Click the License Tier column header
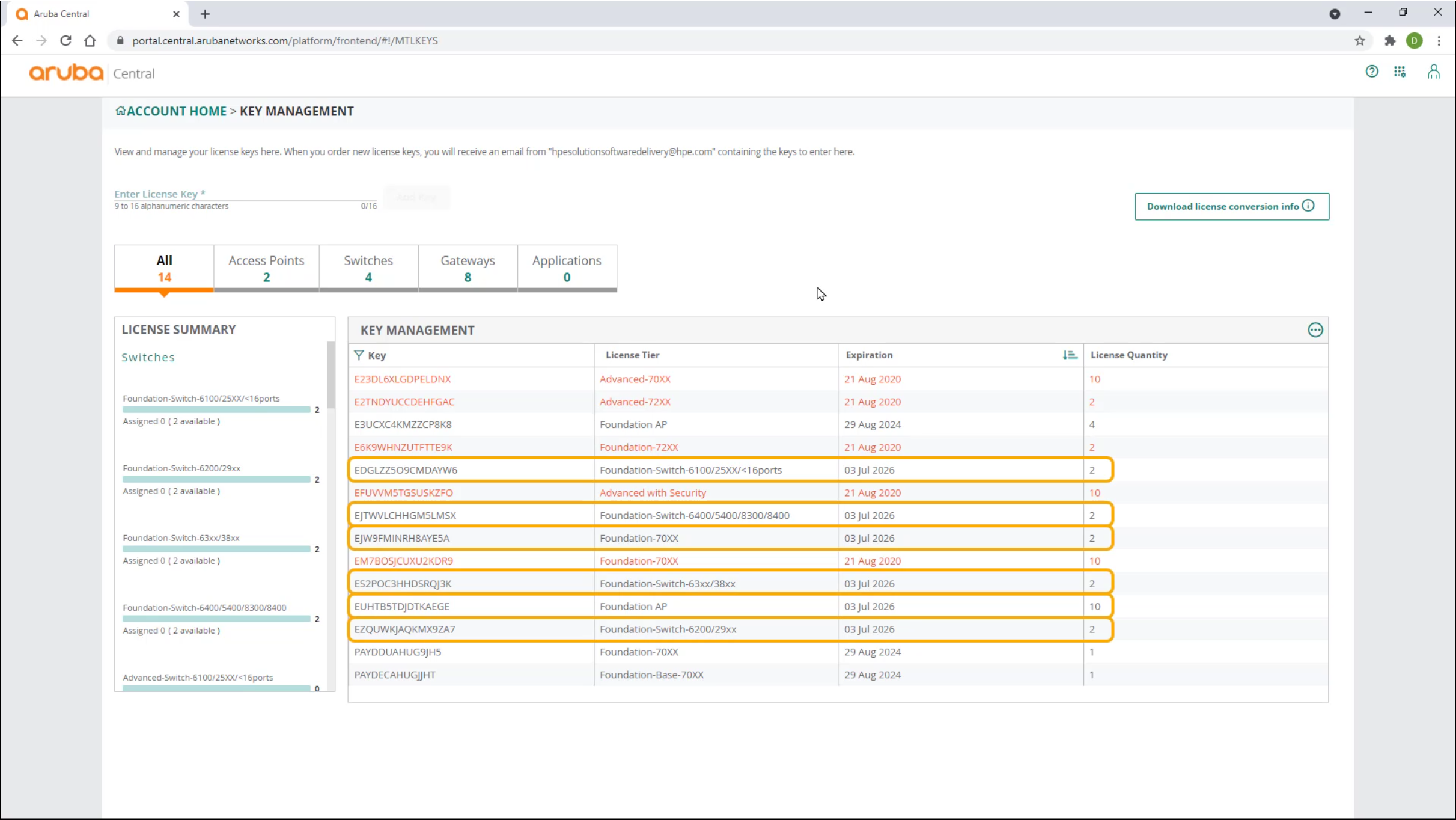This screenshot has width=1456, height=820. pyautogui.click(x=632, y=355)
